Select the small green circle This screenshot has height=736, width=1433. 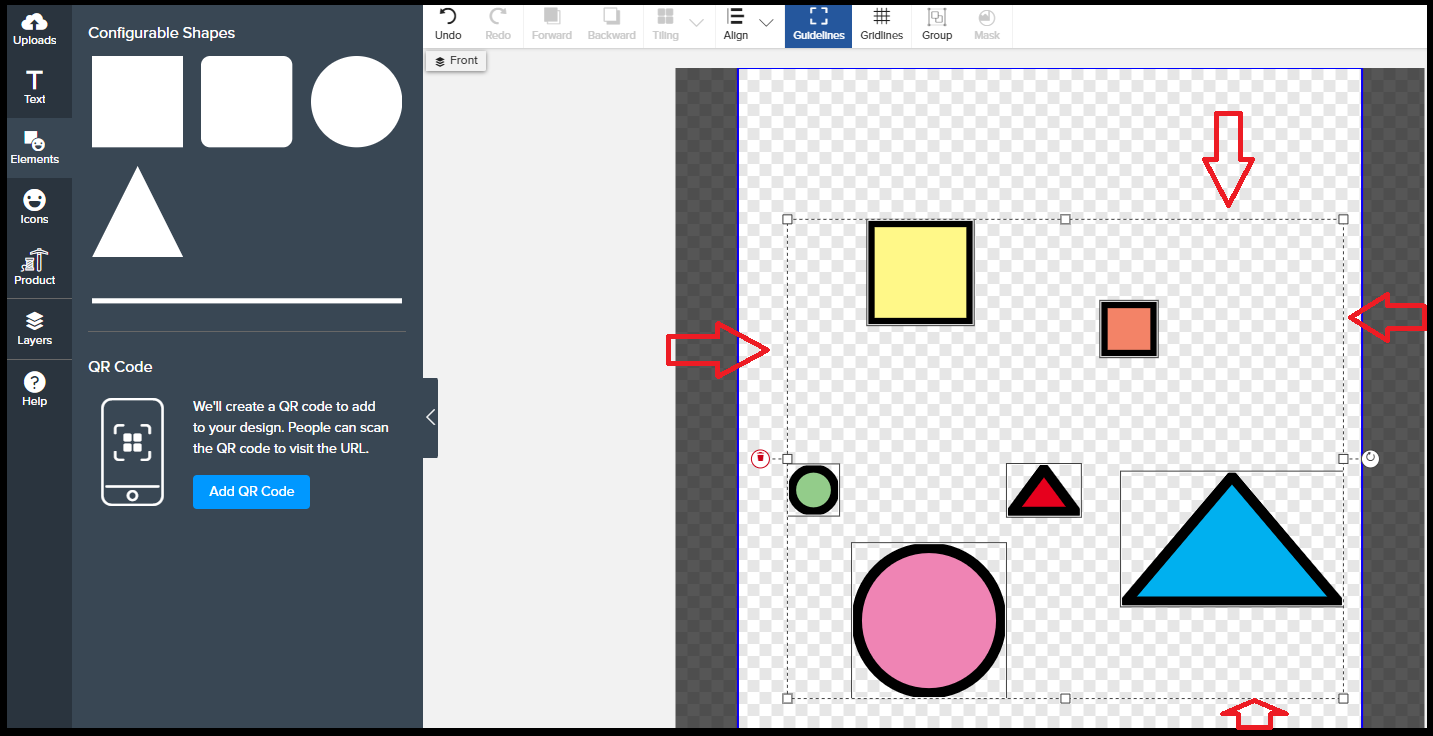pyautogui.click(x=814, y=490)
